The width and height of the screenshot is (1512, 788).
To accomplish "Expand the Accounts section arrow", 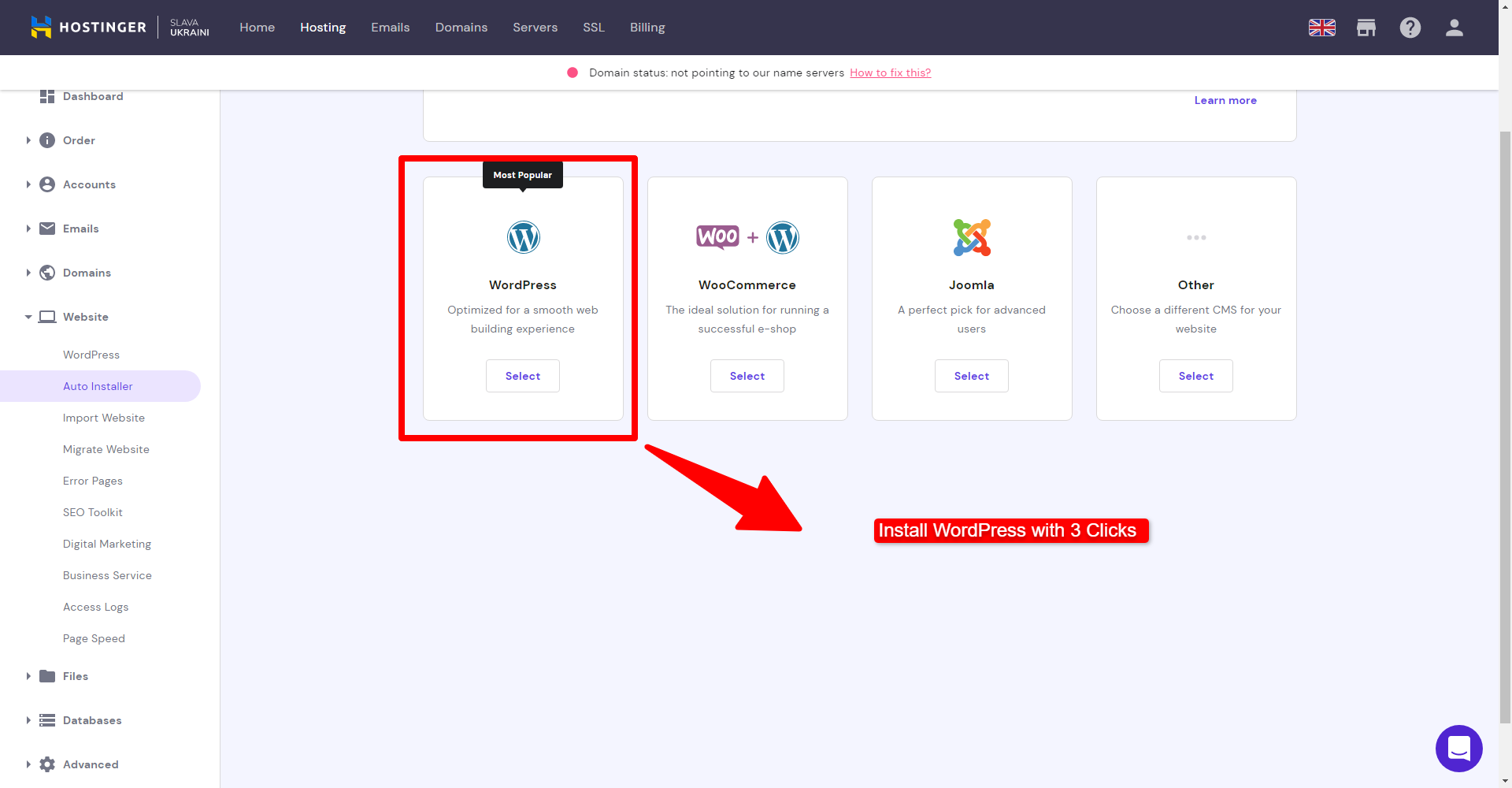I will (28, 184).
